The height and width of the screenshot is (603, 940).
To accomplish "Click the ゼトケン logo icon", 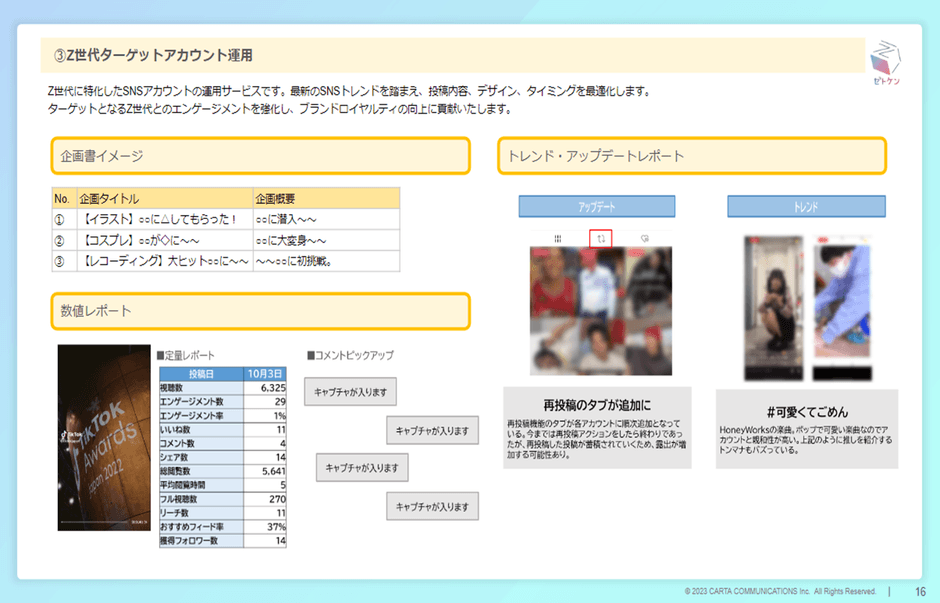I will point(887,63).
